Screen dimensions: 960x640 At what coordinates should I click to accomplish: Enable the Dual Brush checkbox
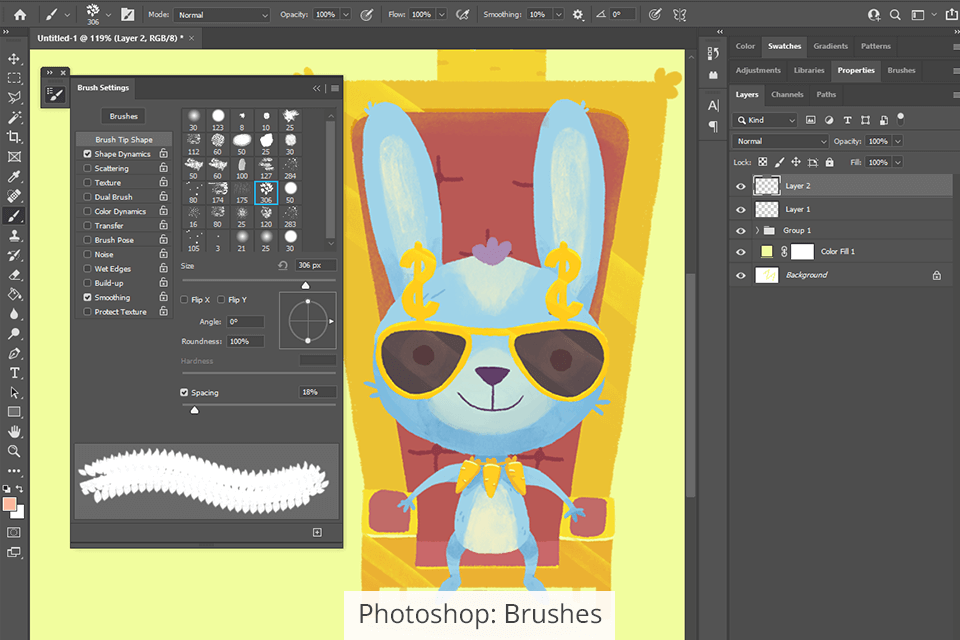click(x=87, y=197)
